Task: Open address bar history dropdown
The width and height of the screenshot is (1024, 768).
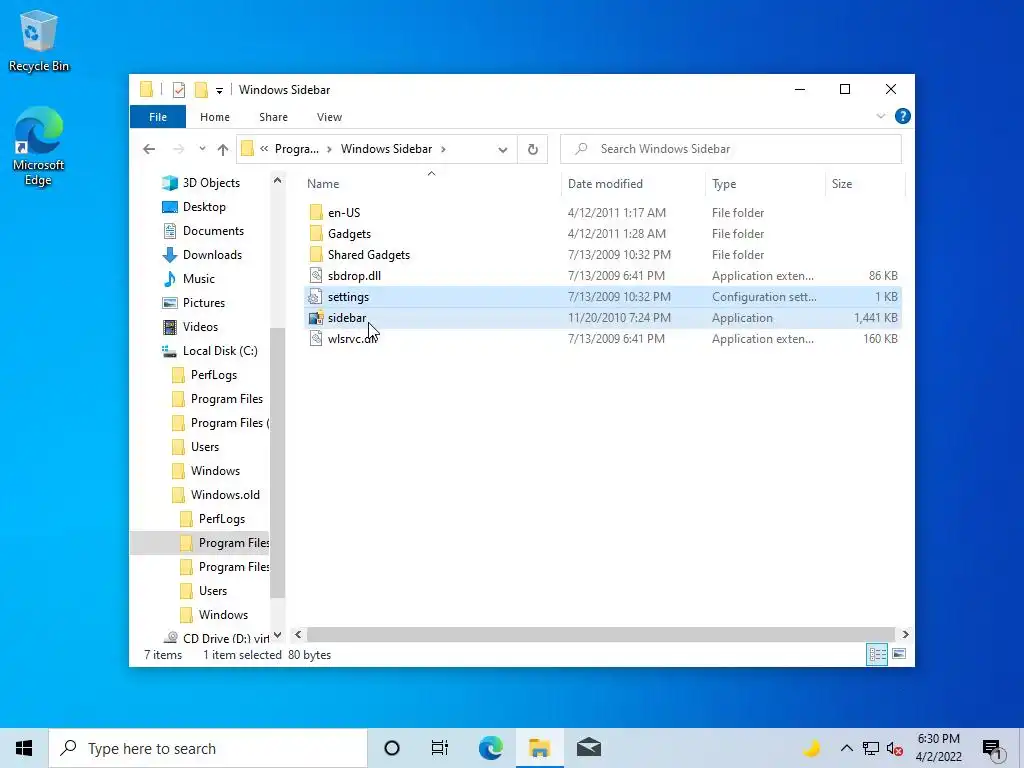Action: (x=502, y=150)
